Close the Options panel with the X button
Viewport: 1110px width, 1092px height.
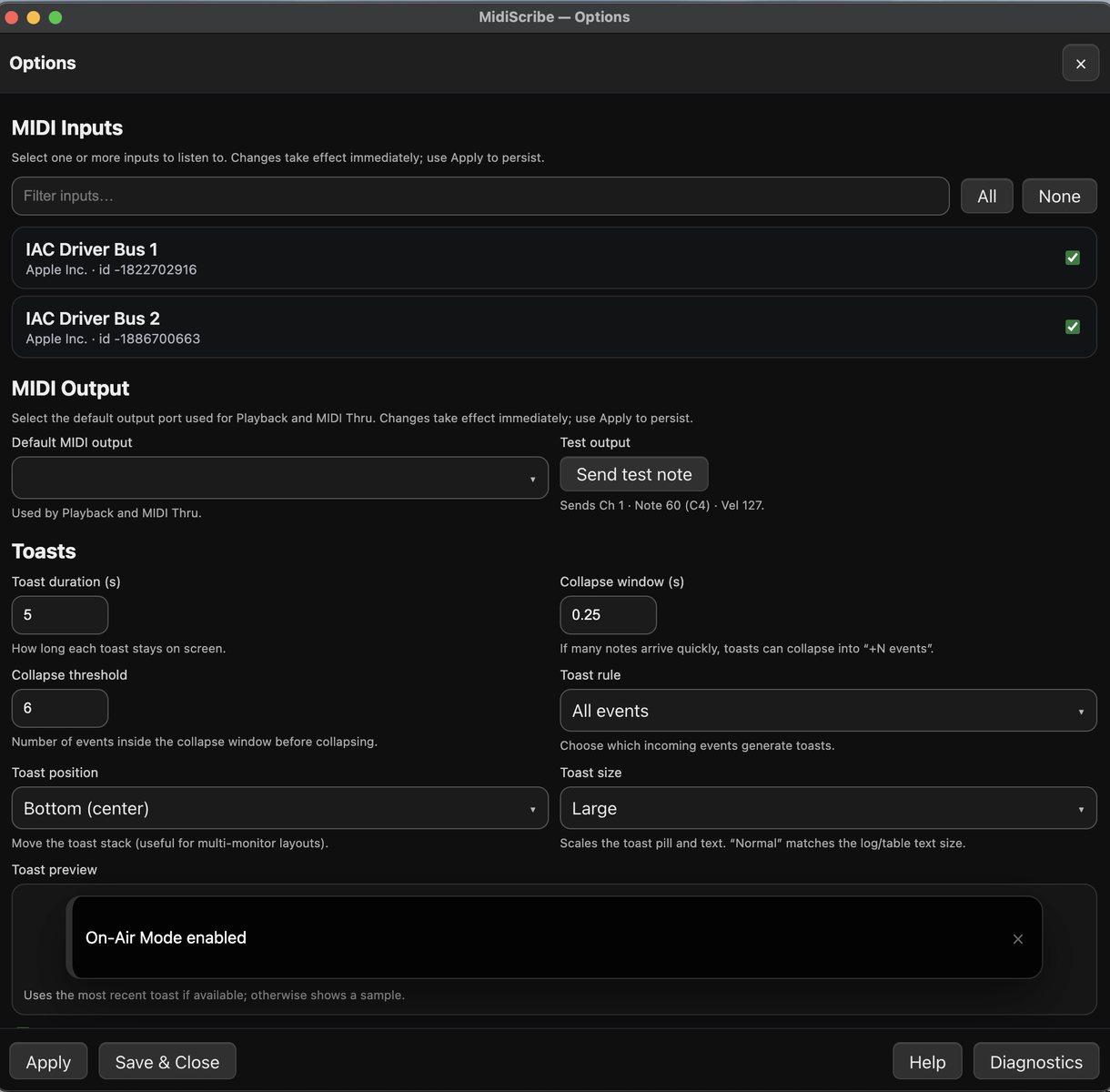(x=1080, y=63)
